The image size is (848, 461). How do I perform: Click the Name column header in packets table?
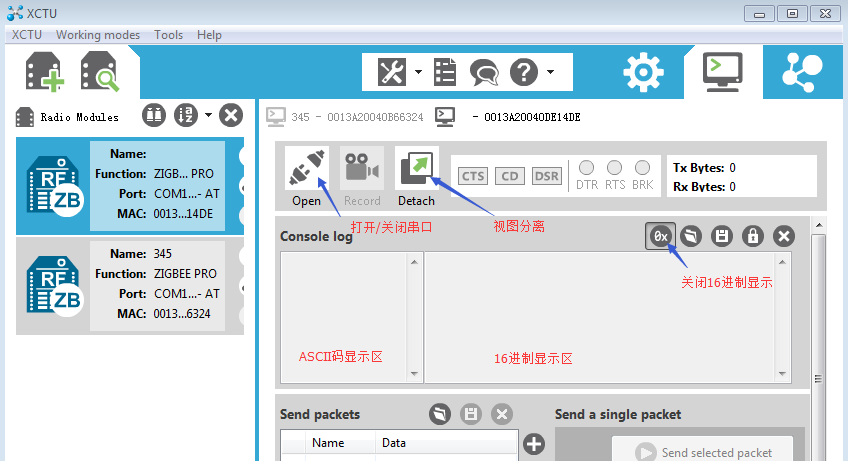click(x=340, y=443)
